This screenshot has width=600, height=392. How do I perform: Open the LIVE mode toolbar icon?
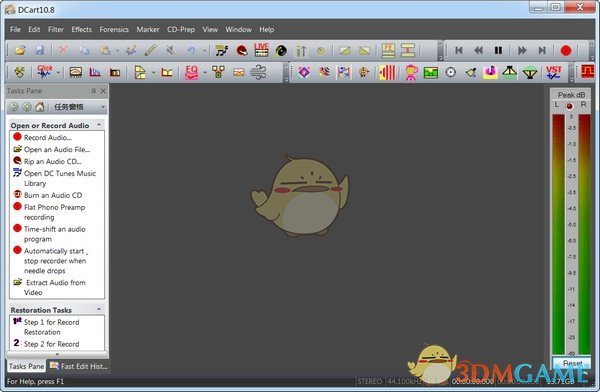coord(261,50)
